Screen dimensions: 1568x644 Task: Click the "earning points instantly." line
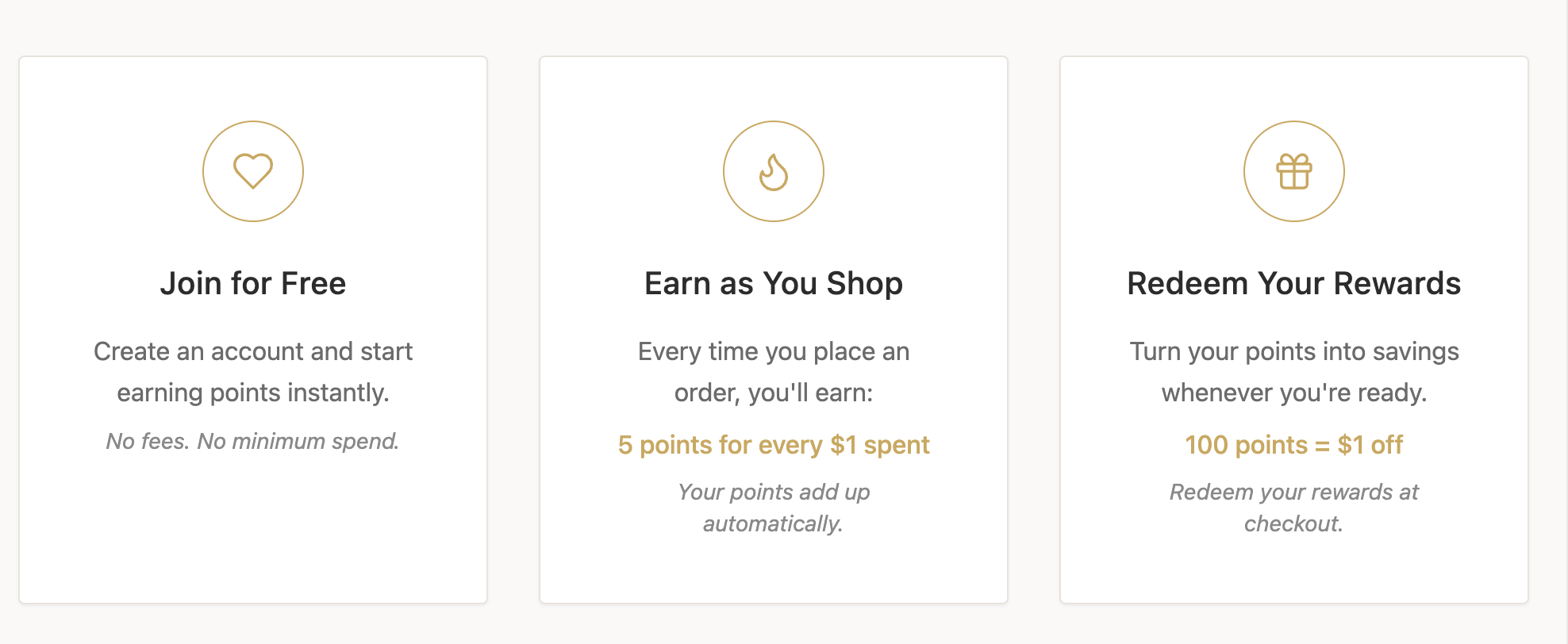point(253,393)
